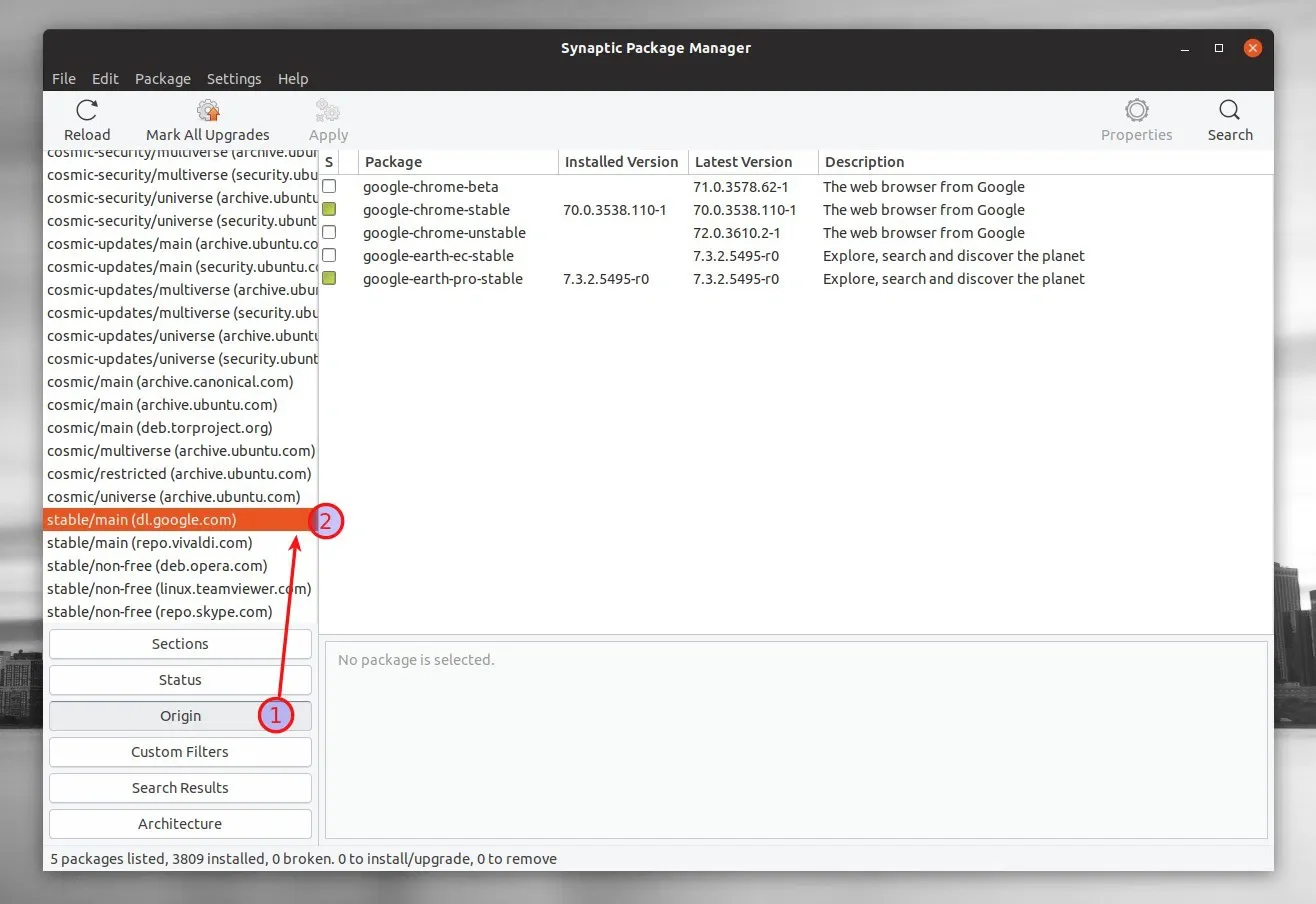Open the Package menu
The width and height of the screenshot is (1316, 904).
tap(163, 79)
